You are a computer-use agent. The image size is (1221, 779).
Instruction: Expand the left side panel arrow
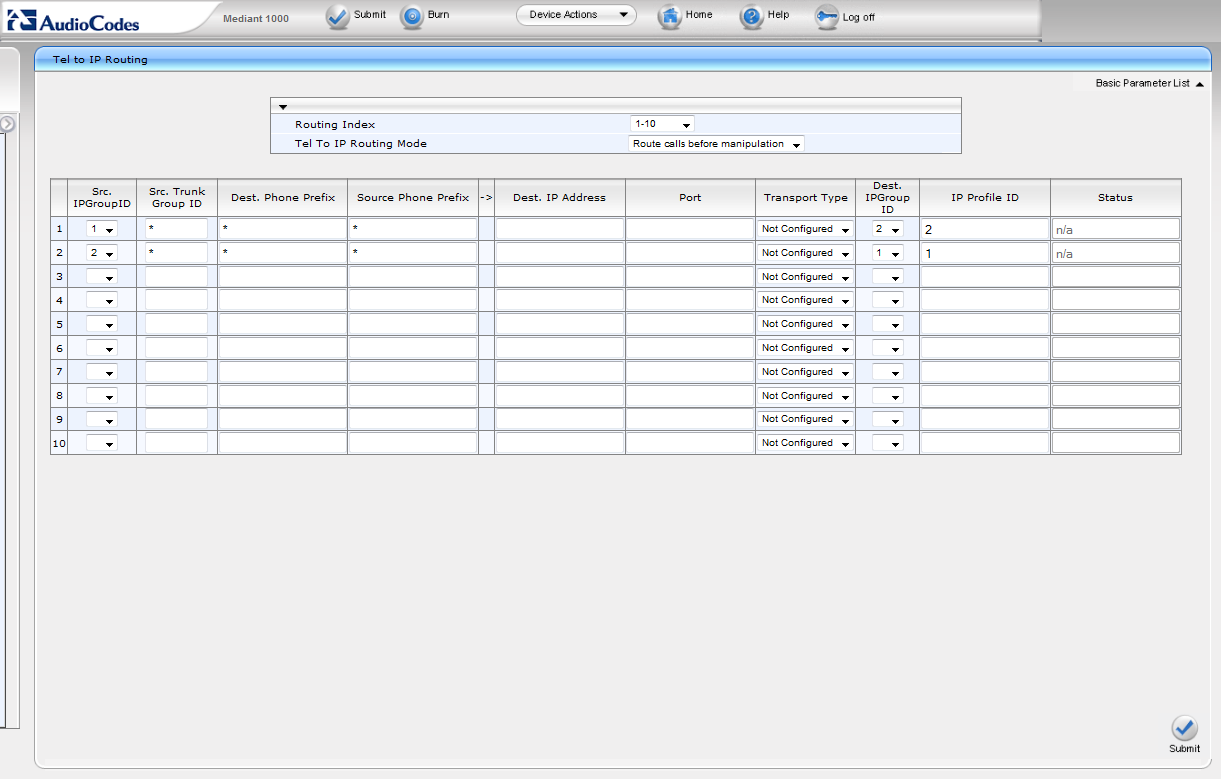pos(7,124)
